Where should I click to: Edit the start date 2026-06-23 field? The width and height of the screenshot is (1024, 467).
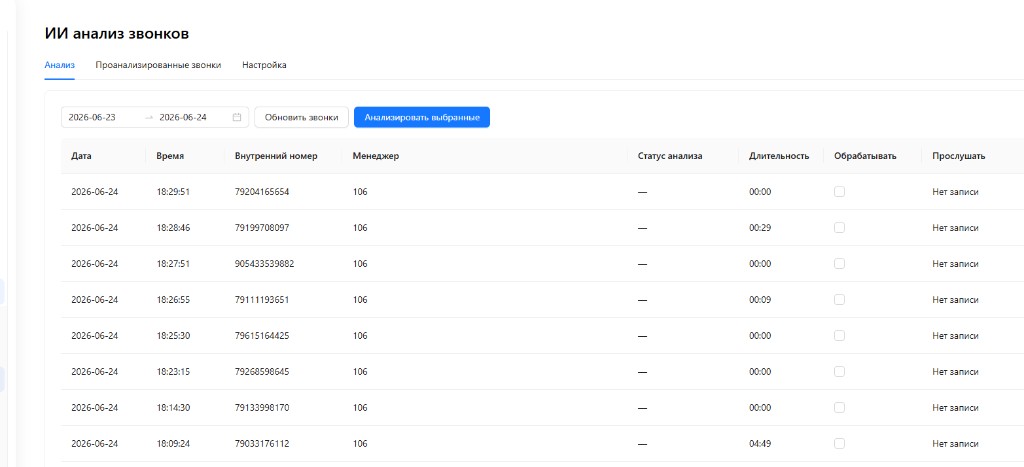coord(92,118)
